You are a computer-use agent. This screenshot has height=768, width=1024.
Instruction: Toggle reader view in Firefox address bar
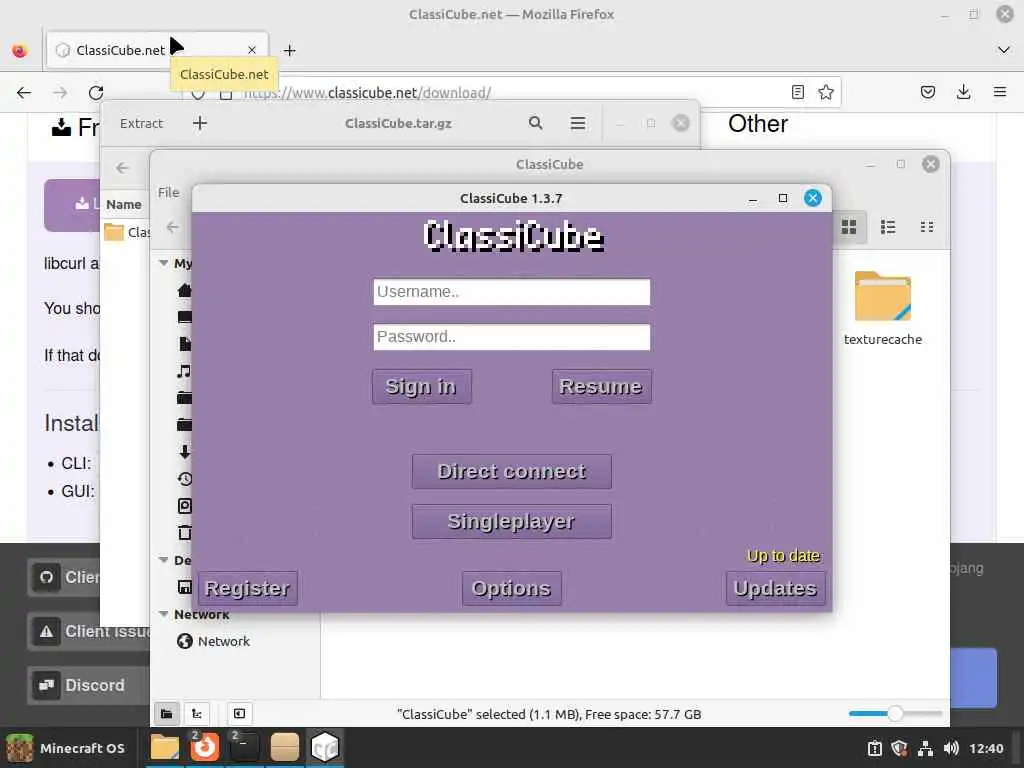click(x=797, y=92)
